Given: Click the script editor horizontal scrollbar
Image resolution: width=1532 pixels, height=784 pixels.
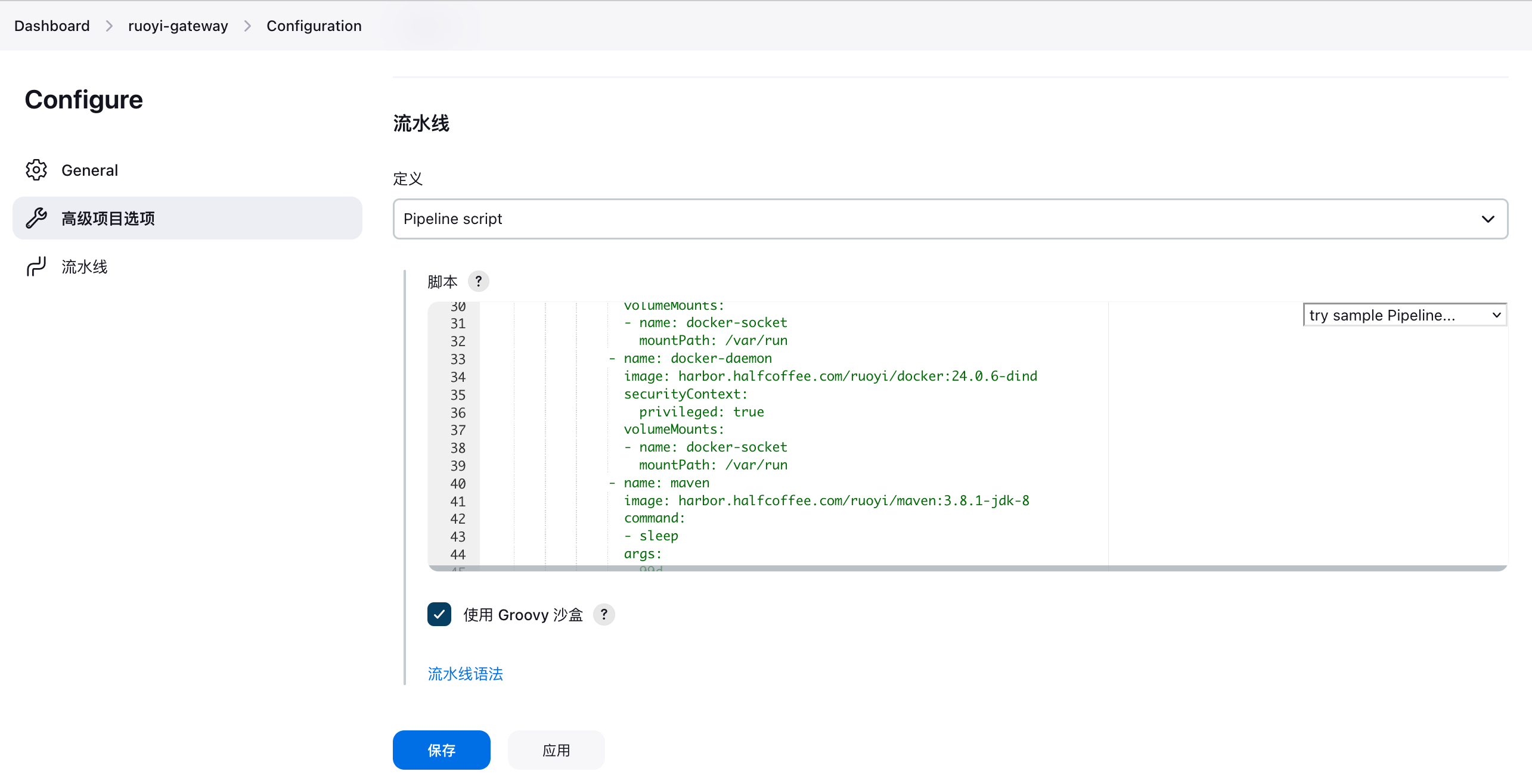Looking at the screenshot, I should coord(968,568).
